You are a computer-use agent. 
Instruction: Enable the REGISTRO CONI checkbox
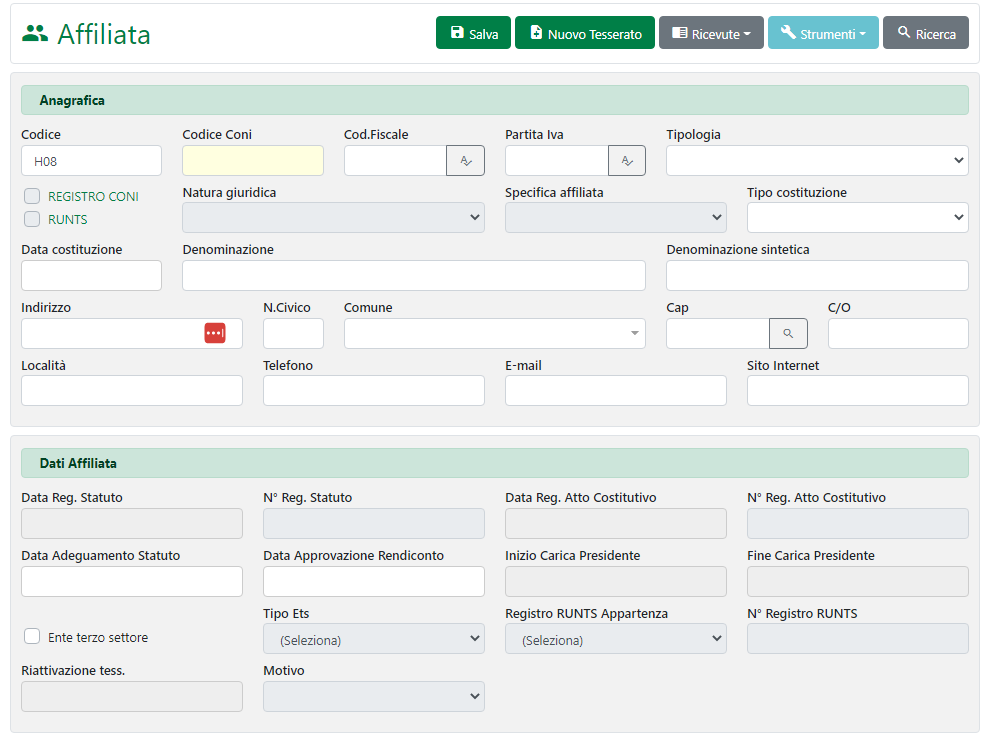click(x=32, y=197)
